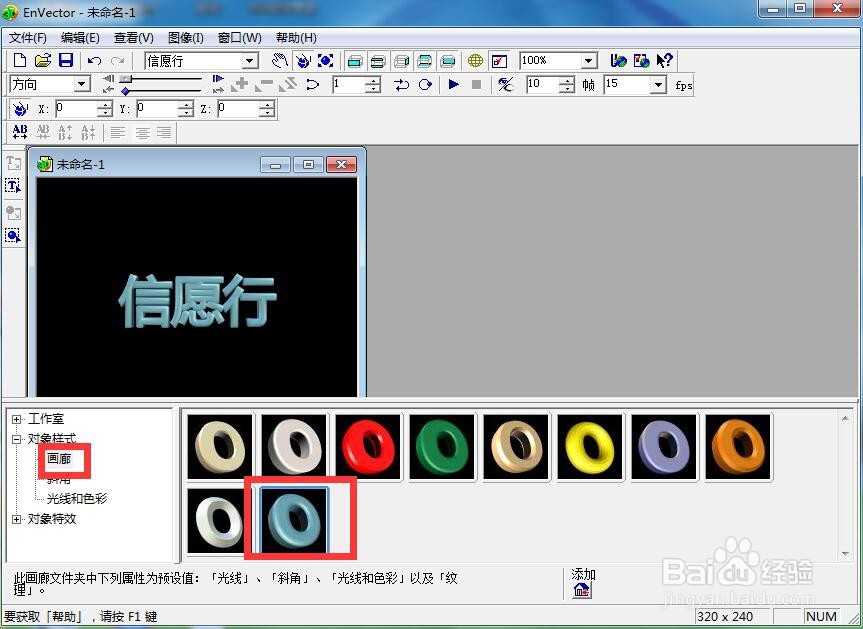Open the 方向 animation property dropdown
This screenshot has height=629, width=863.
pos(81,84)
